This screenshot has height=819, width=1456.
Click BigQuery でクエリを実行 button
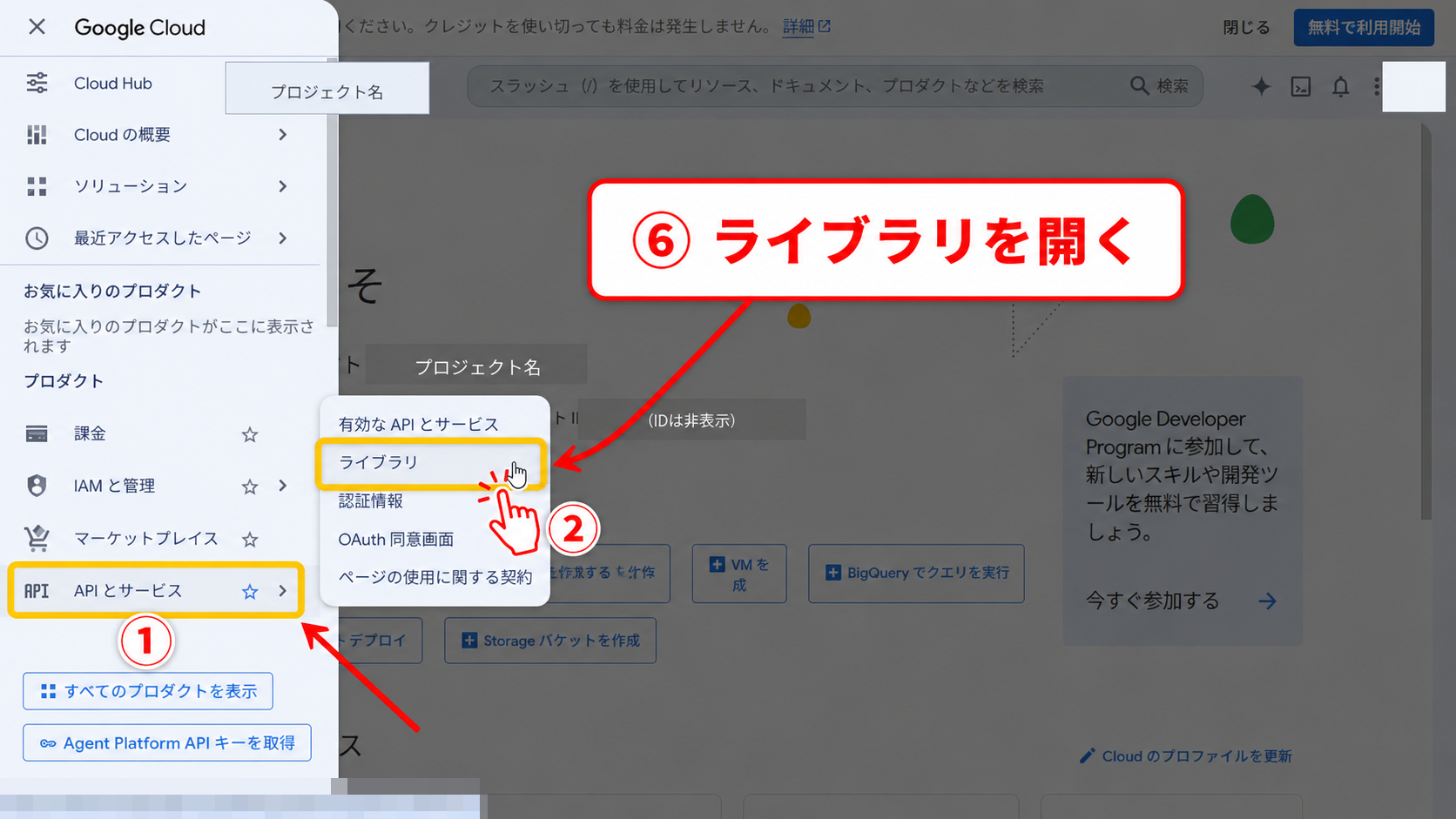pyautogui.click(x=916, y=574)
